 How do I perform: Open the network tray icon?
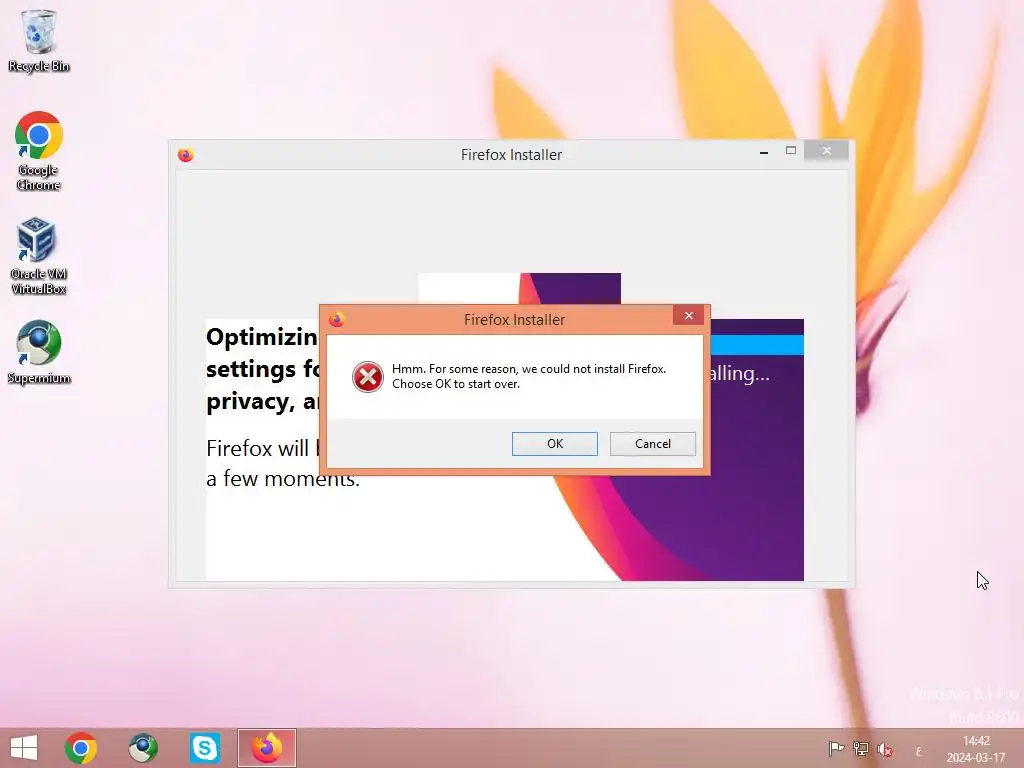[861, 749]
